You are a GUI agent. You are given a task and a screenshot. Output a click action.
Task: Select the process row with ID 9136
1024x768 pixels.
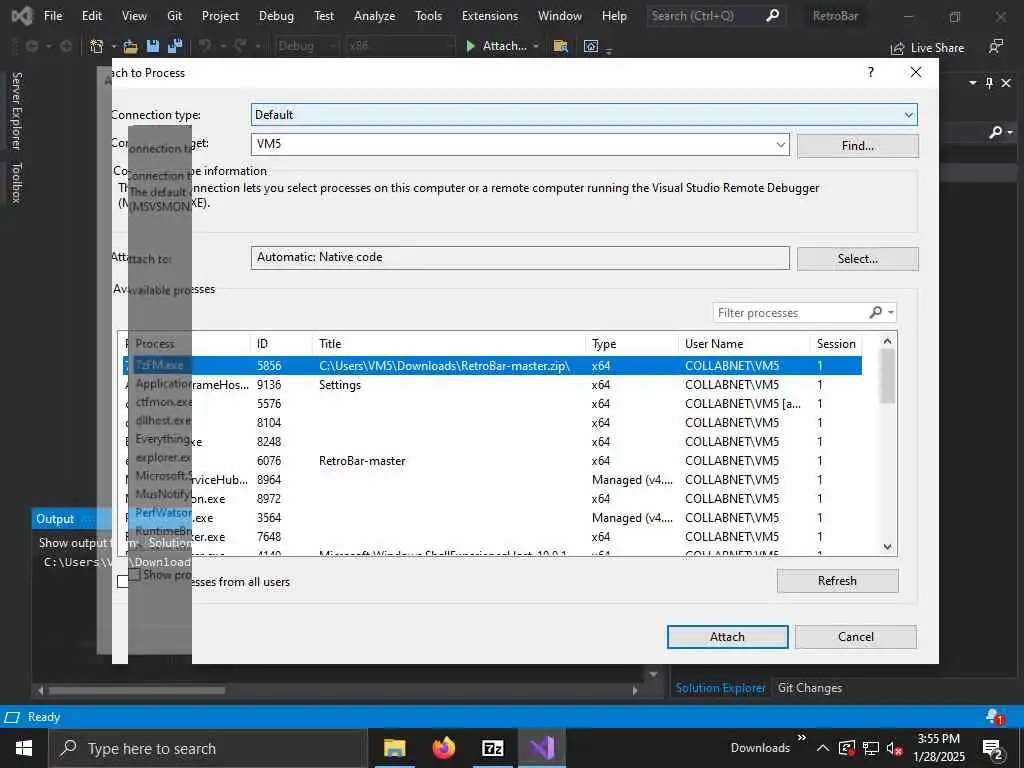coord(492,385)
